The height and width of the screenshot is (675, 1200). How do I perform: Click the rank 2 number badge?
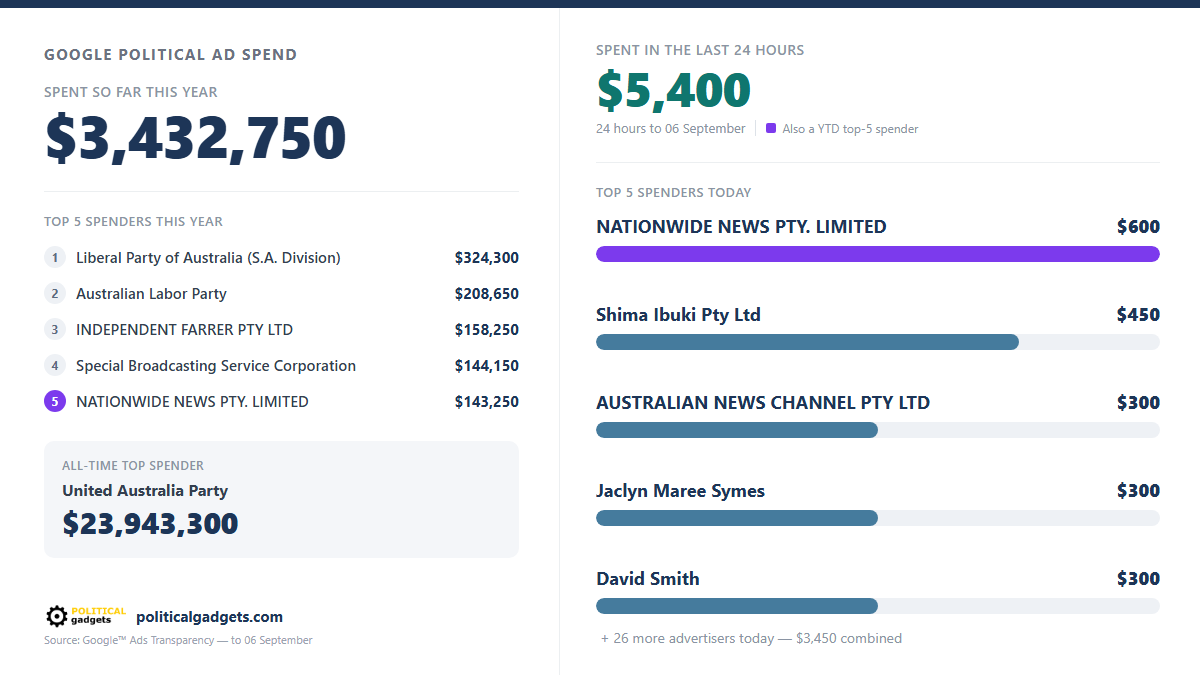pyautogui.click(x=55, y=294)
